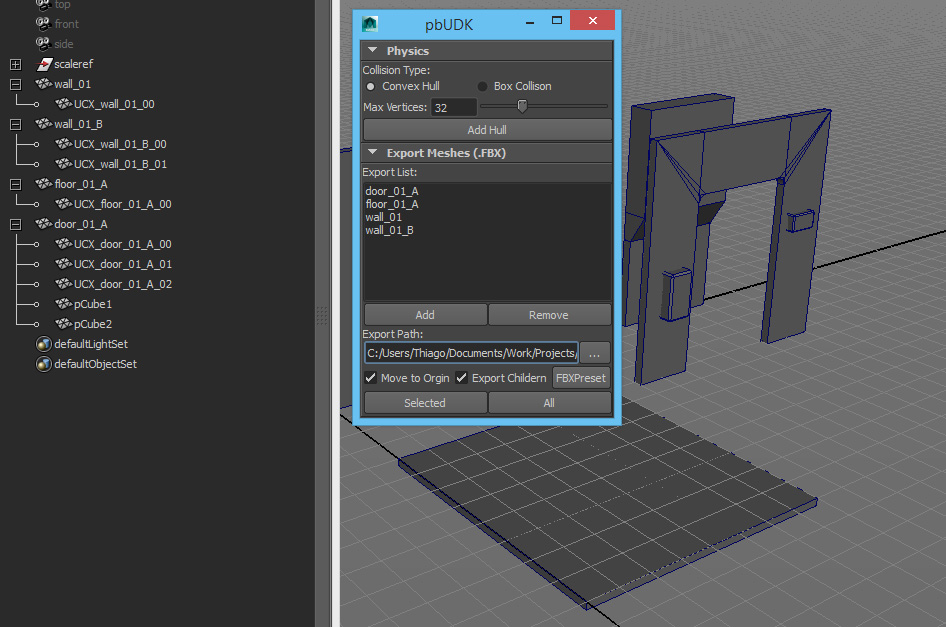
Task: Minimize the pbUDK window
Action: 530,22
